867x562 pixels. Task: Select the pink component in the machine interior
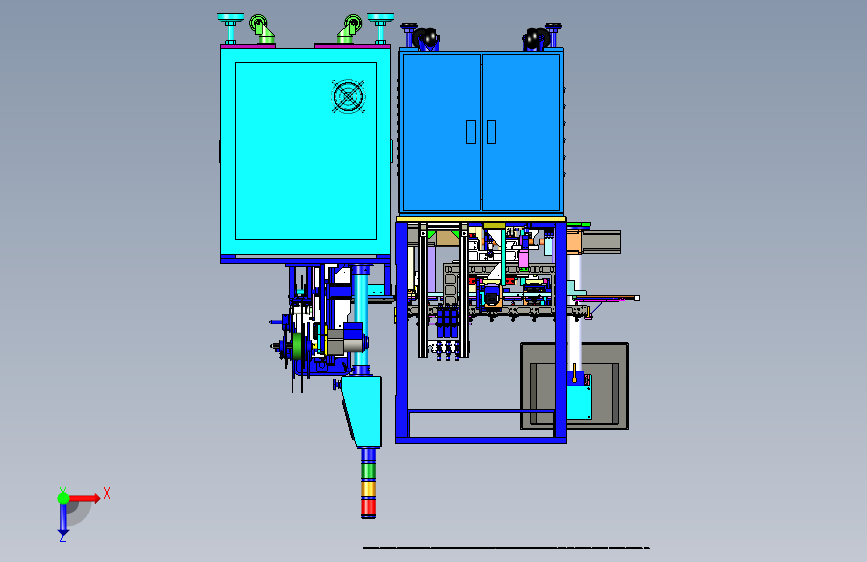pyautogui.click(x=523, y=259)
